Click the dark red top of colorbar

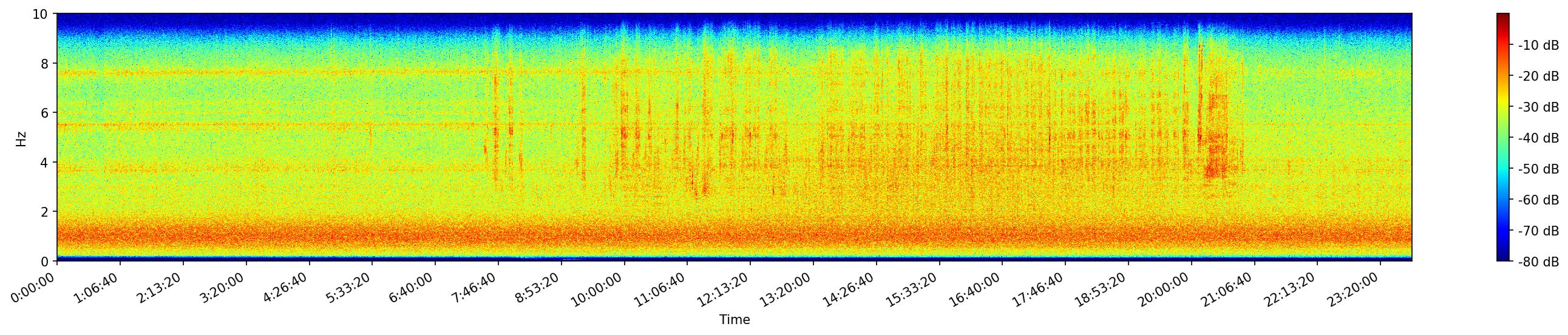click(x=1502, y=17)
